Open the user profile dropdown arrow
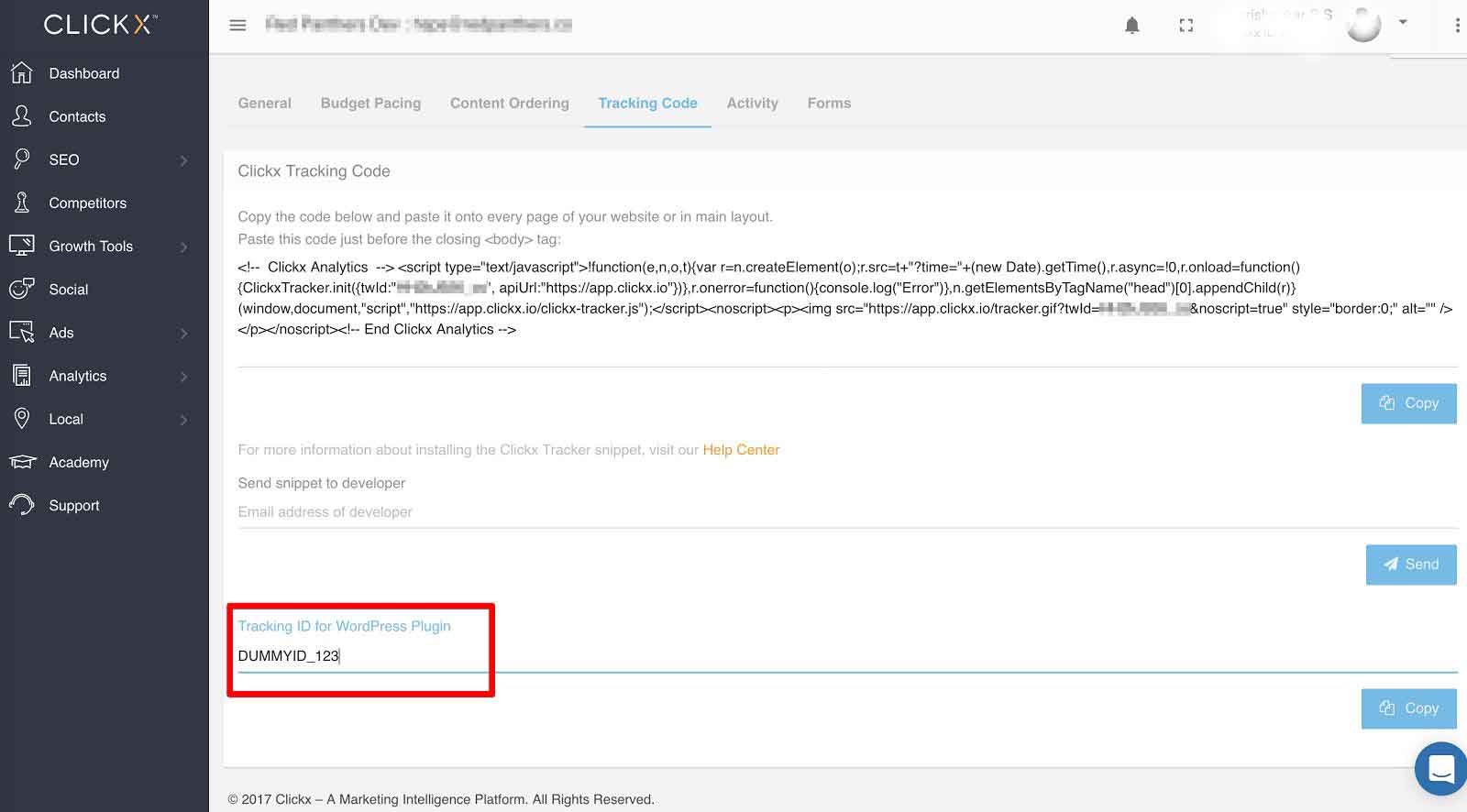Screen dimensions: 1467x812 pos(1403,22)
